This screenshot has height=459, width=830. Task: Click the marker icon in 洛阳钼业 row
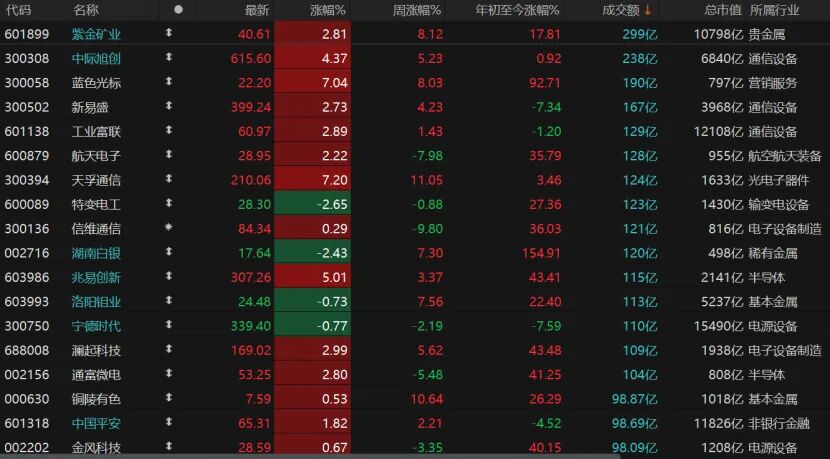(169, 301)
